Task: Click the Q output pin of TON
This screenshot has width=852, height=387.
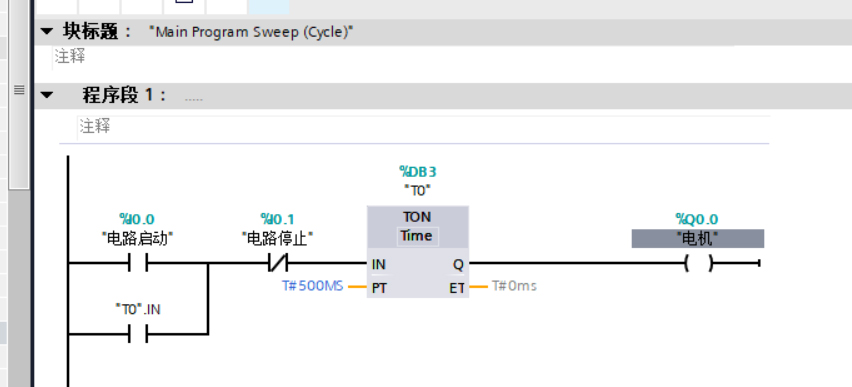Action: (x=458, y=265)
